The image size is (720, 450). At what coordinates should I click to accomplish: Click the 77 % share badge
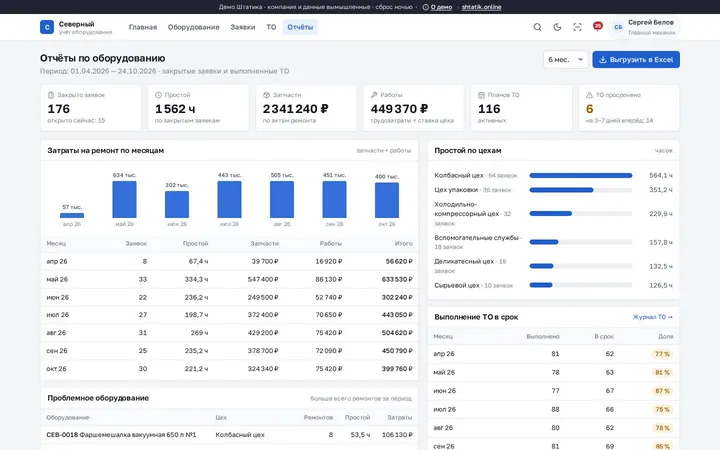[662, 354]
